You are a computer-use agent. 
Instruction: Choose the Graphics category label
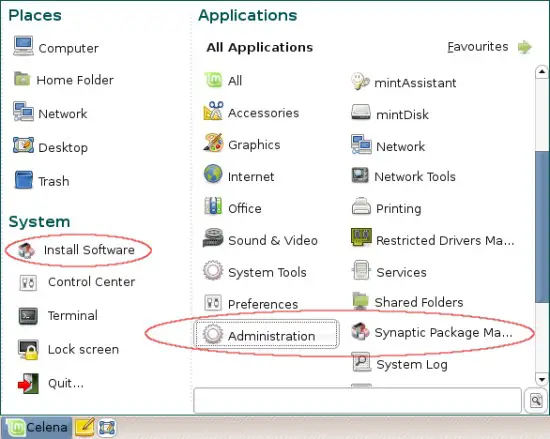(254, 145)
